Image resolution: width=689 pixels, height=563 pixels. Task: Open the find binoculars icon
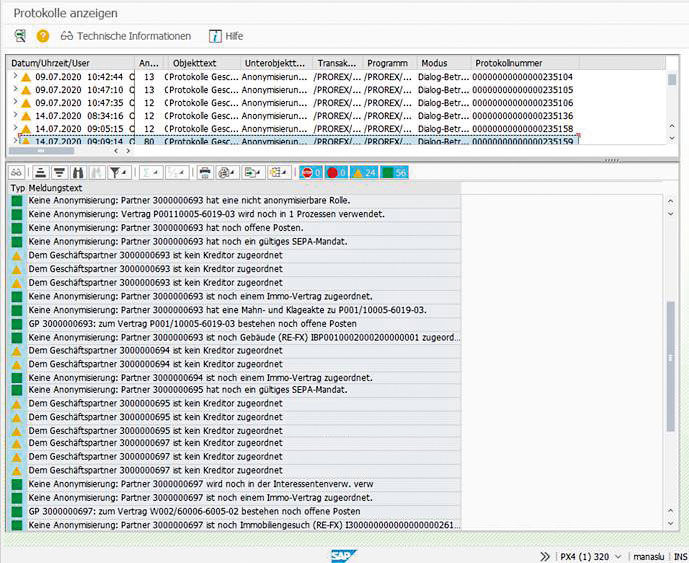(78, 172)
